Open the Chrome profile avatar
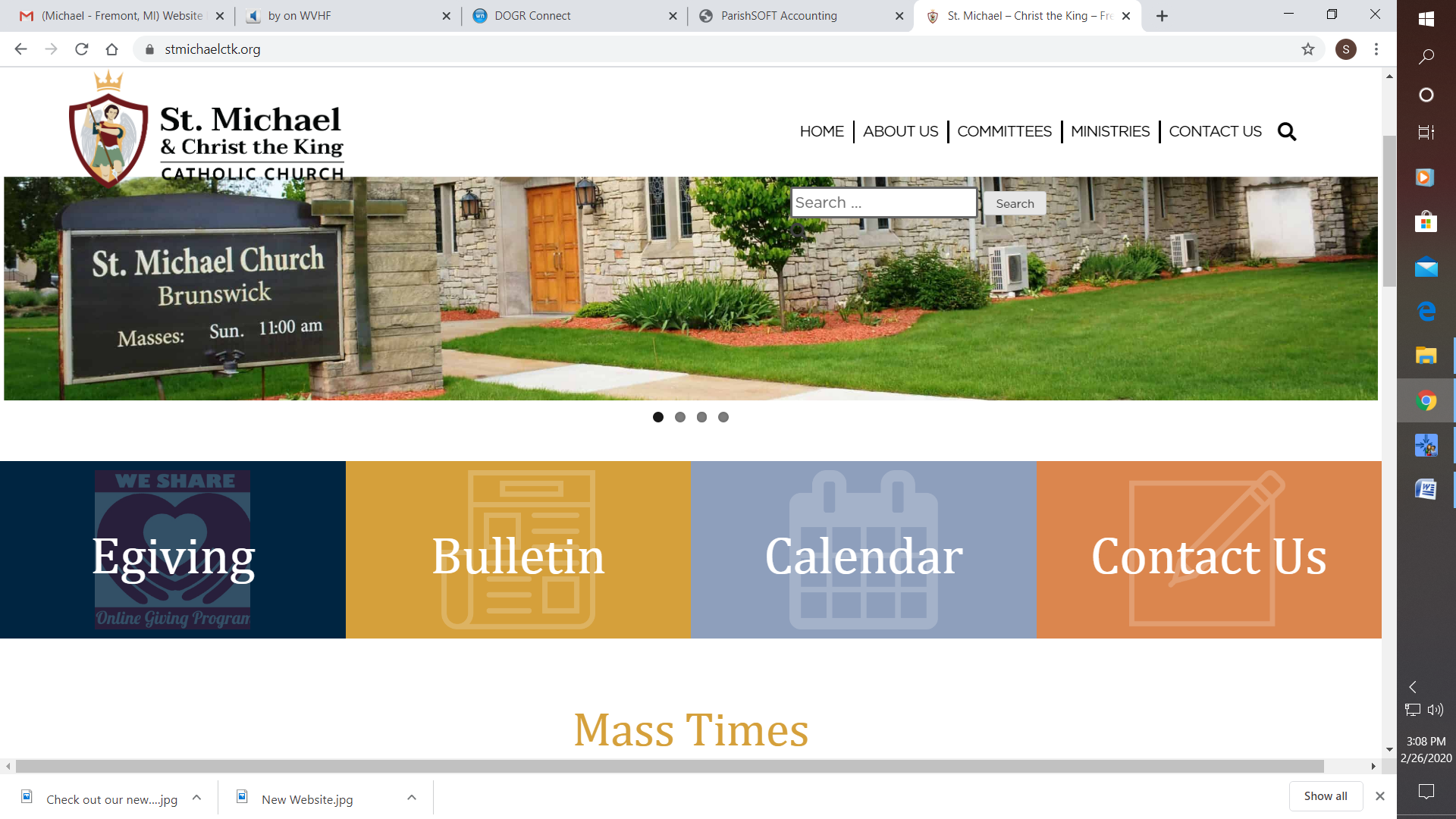Image resolution: width=1456 pixels, height=819 pixels. pyautogui.click(x=1346, y=49)
